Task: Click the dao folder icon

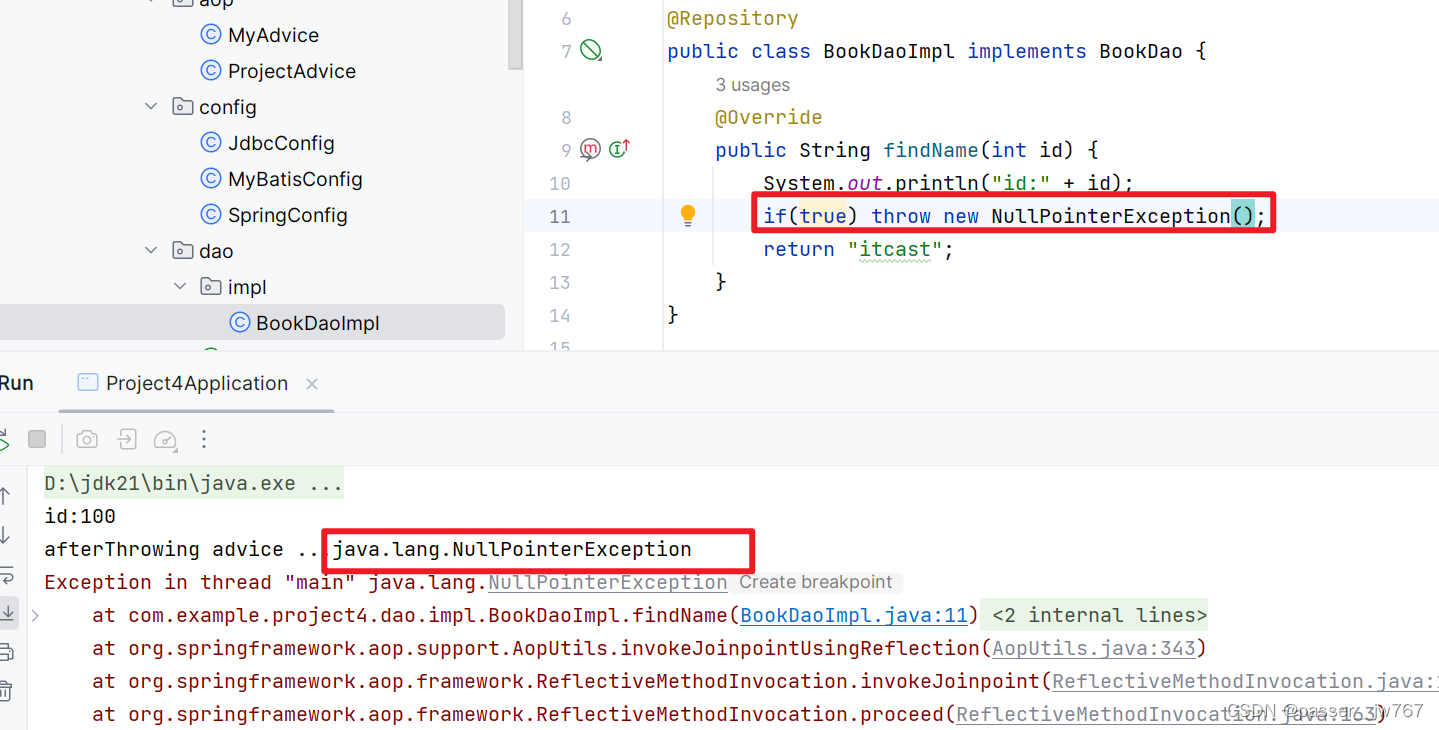Action: pos(182,251)
